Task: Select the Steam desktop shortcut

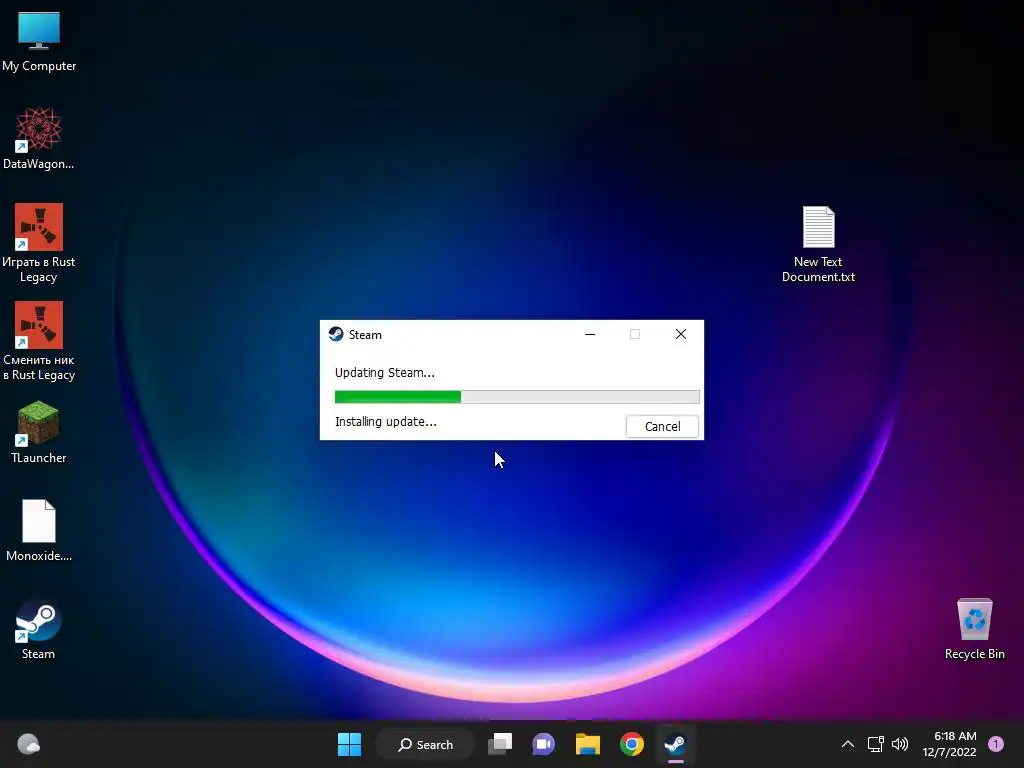Action: [x=39, y=630]
